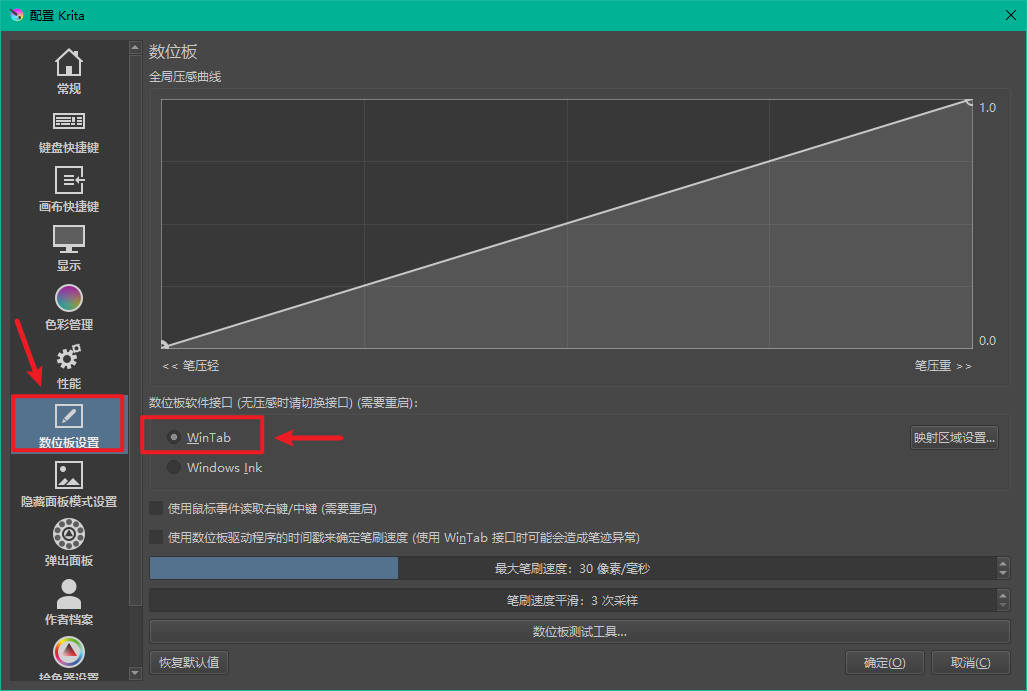The height and width of the screenshot is (691, 1027).
Task: Open the 色彩管理 color management page
Action: 69,308
